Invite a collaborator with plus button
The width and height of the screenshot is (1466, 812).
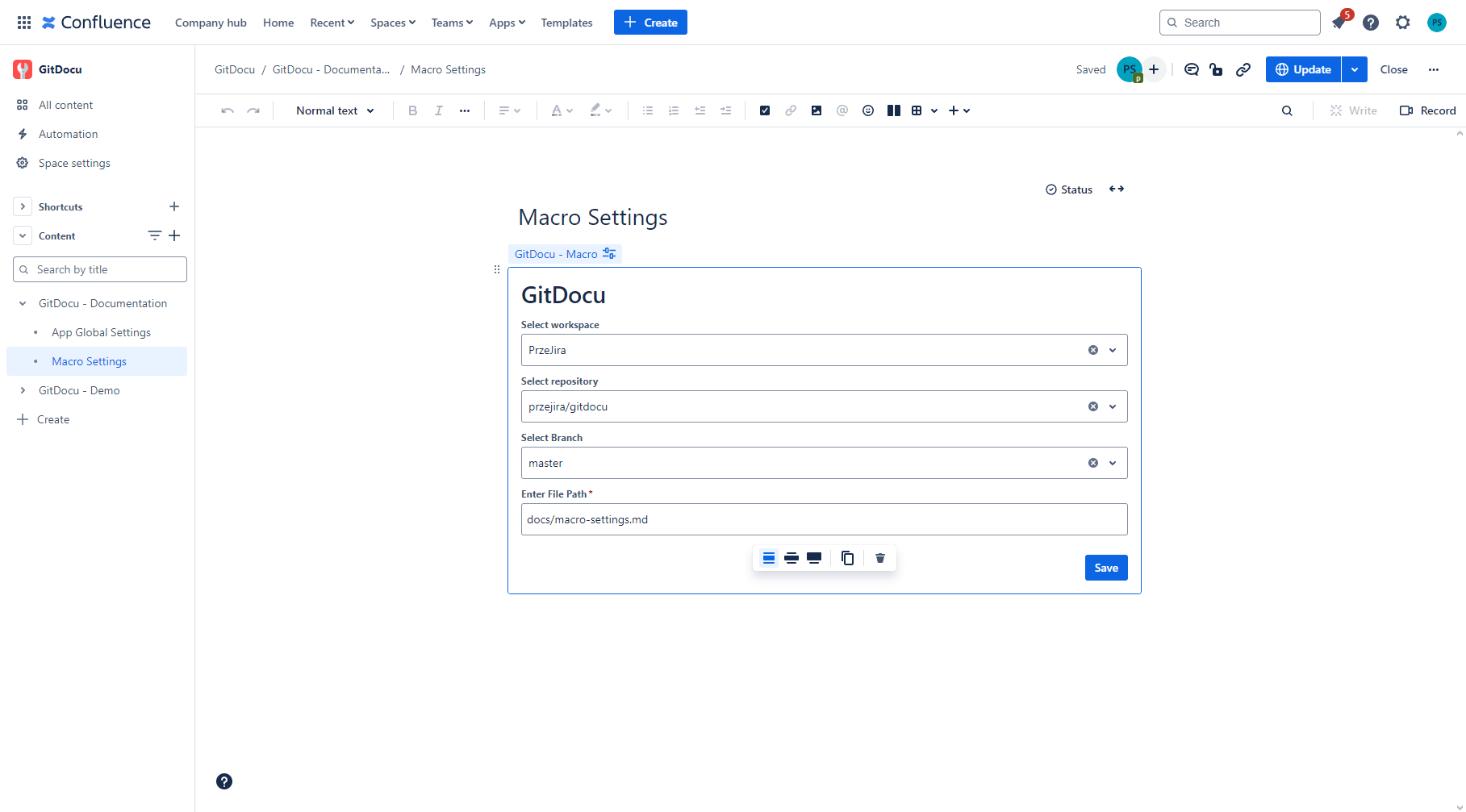(1154, 69)
